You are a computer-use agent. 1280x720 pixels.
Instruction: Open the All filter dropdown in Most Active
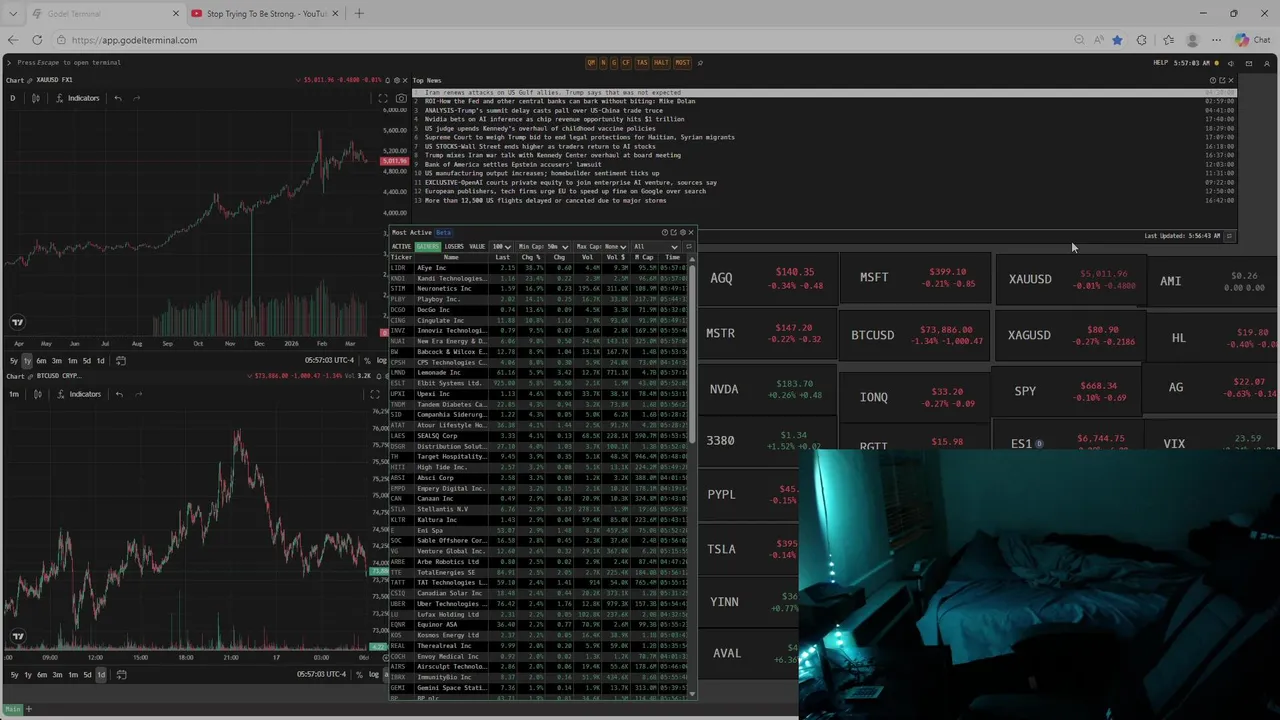pos(654,246)
